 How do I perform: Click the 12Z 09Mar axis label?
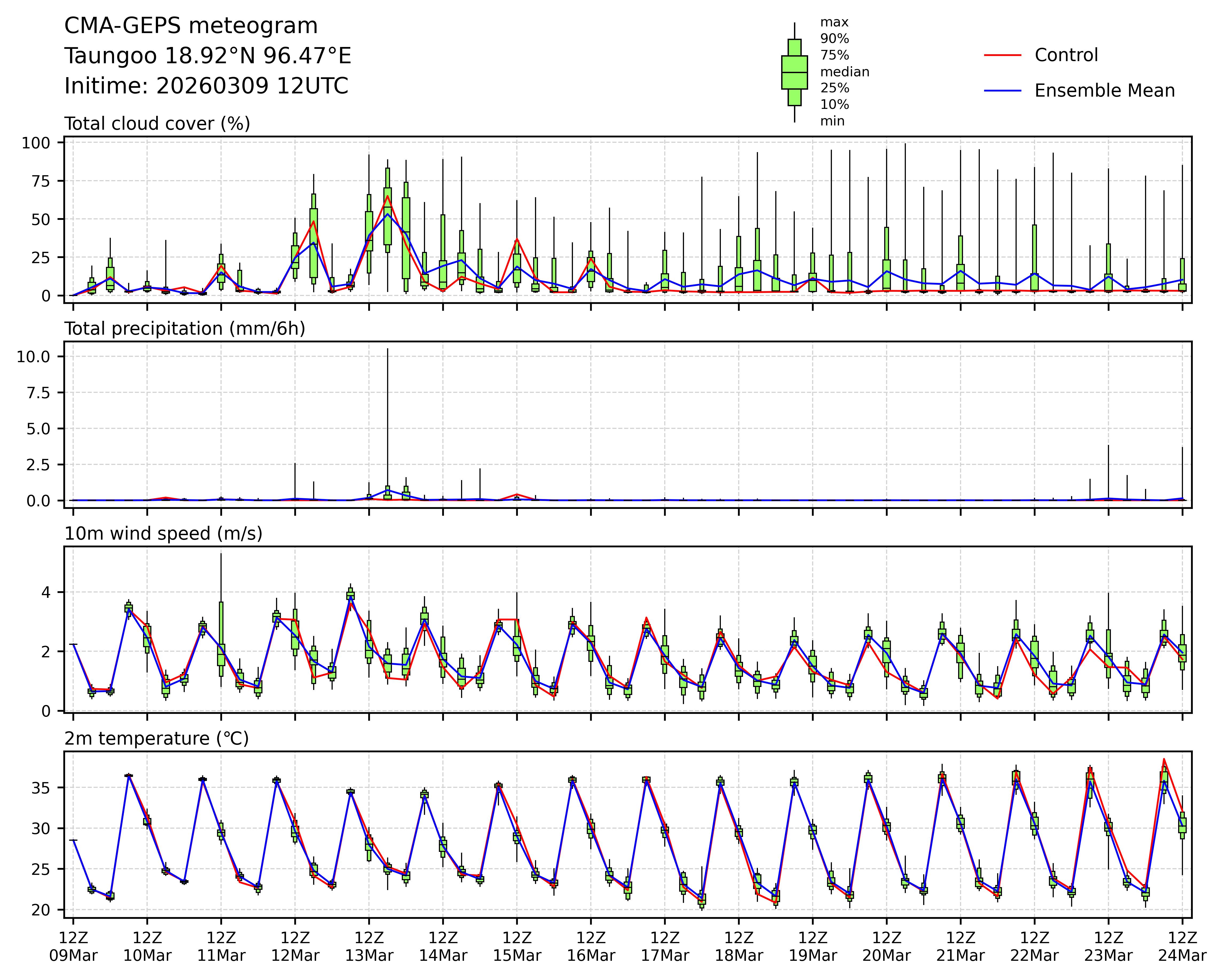pos(73,947)
